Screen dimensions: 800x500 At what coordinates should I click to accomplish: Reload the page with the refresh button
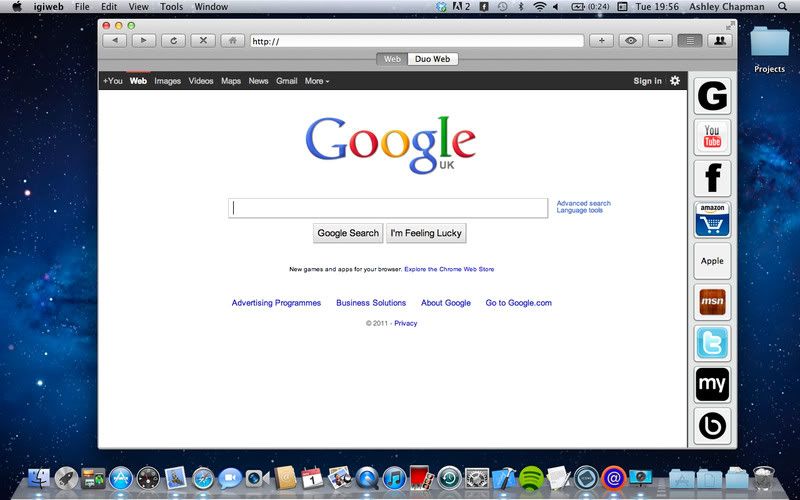(x=173, y=41)
